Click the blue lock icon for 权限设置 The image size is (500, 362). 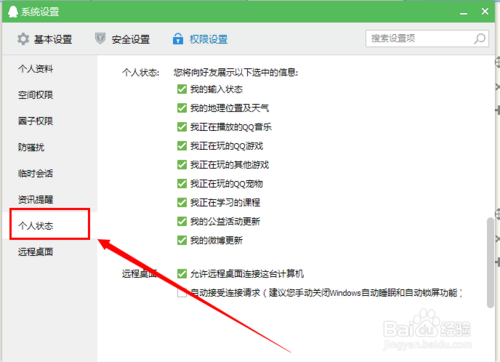178,39
